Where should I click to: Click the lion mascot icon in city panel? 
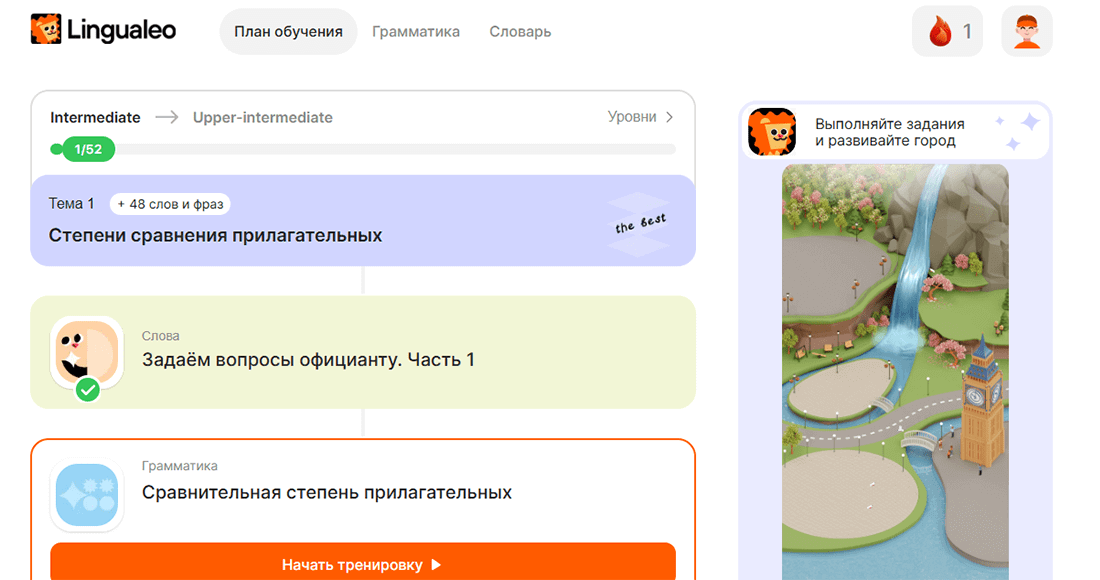coord(772,131)
